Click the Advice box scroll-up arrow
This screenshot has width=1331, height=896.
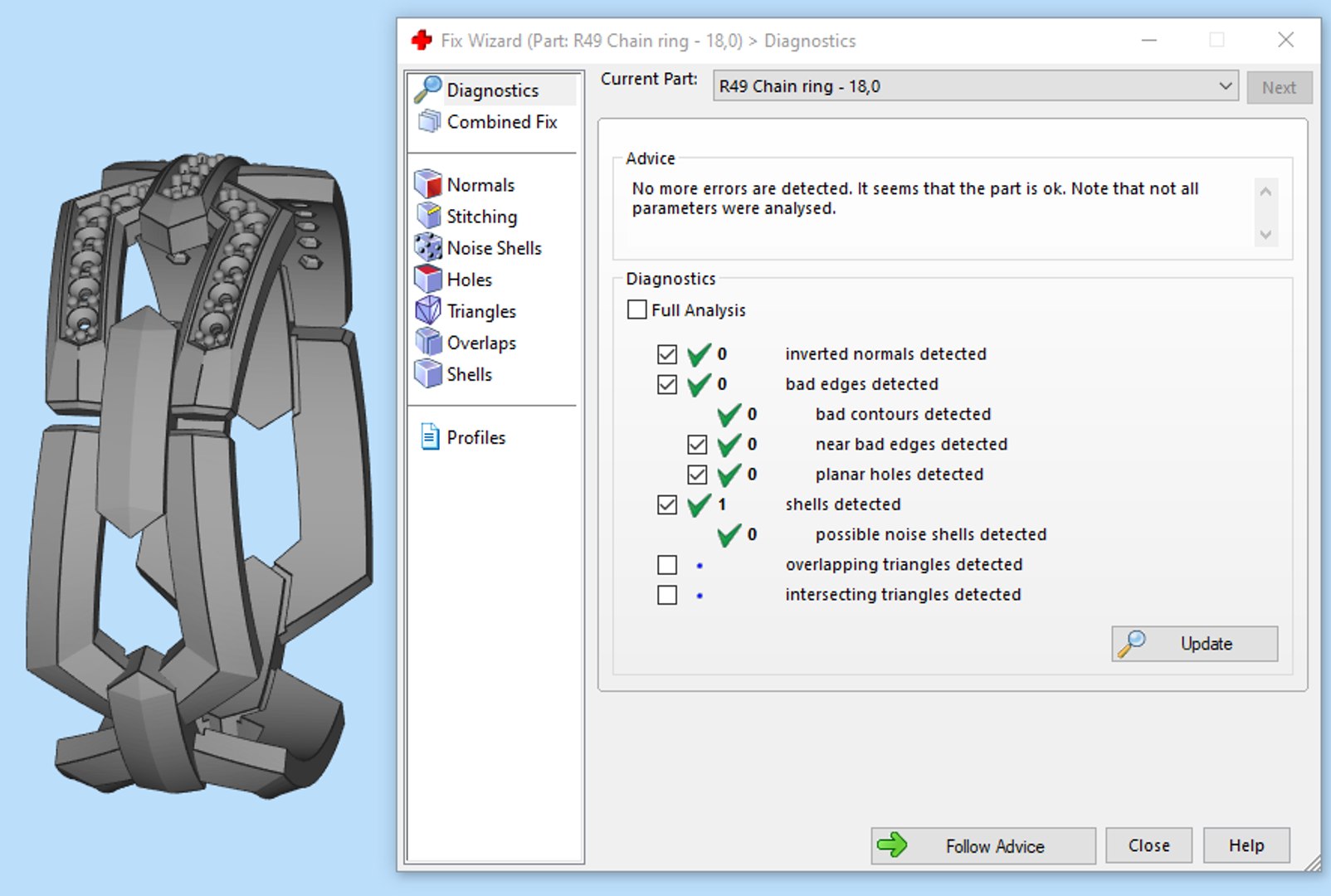pyautogui.click(x=1265, y=192)
